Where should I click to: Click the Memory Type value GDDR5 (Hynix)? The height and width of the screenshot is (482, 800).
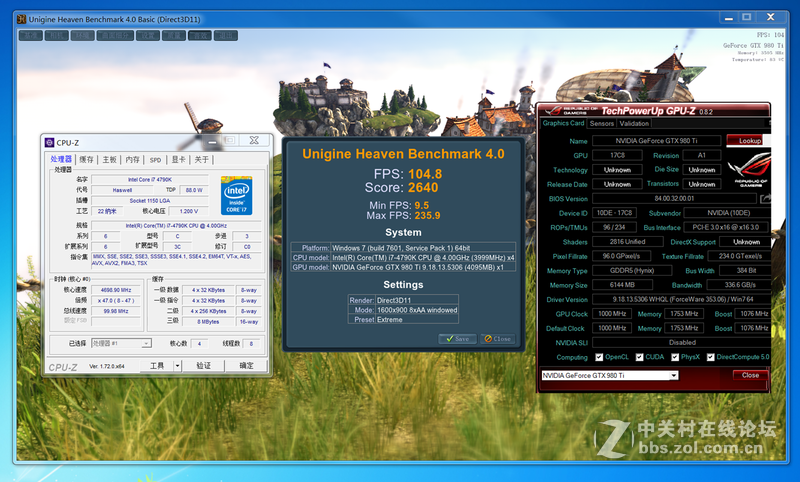point(632,271)
